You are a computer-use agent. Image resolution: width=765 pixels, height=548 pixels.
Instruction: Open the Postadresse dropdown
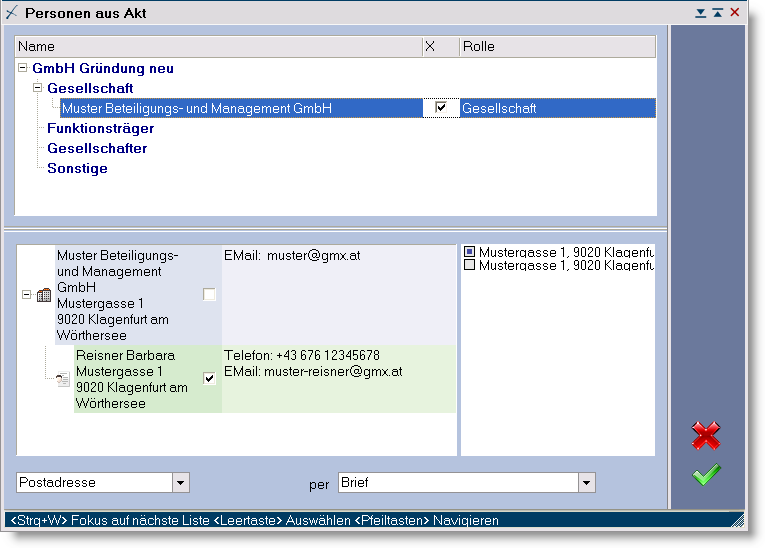coord(180,483)
